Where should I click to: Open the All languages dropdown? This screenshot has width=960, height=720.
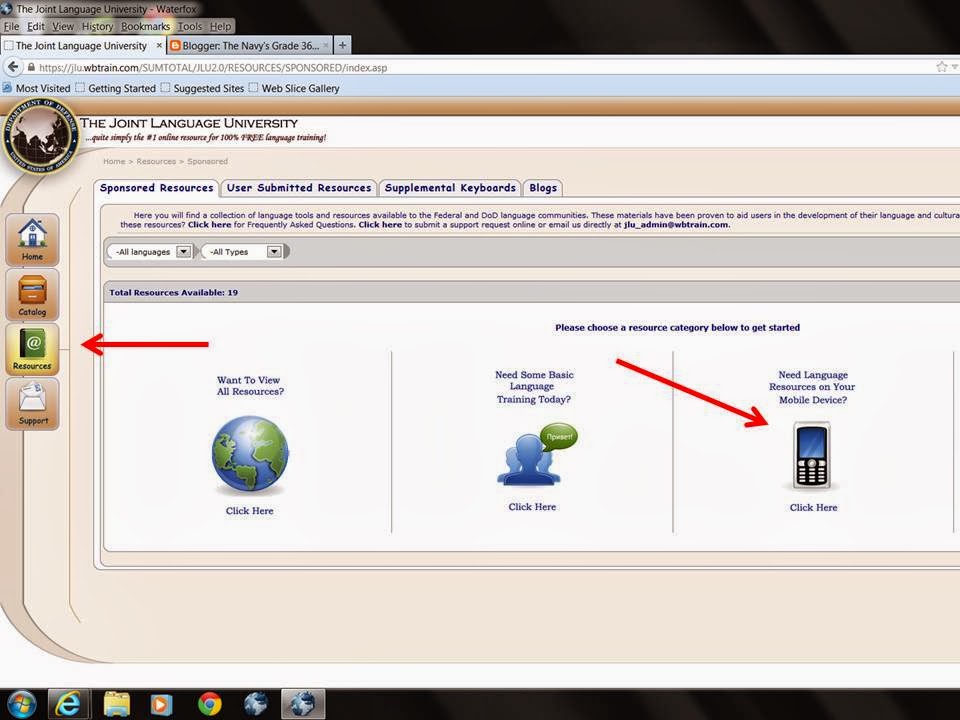150,252
